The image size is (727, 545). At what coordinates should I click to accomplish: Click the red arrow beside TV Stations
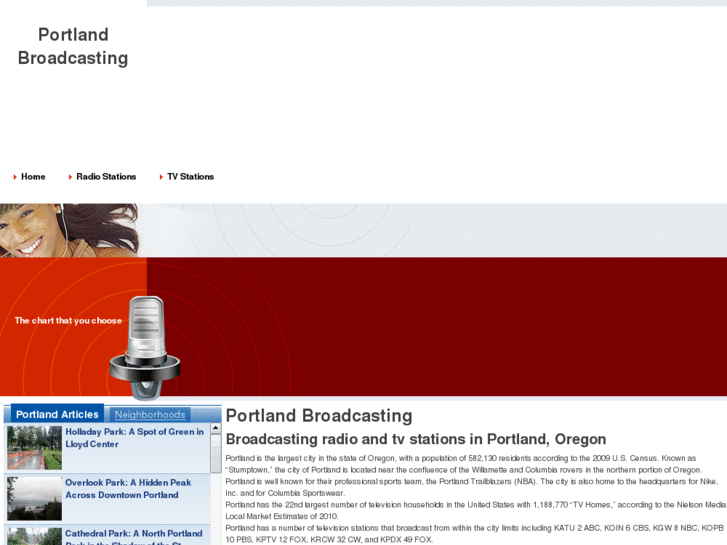[x=161, y=177]
